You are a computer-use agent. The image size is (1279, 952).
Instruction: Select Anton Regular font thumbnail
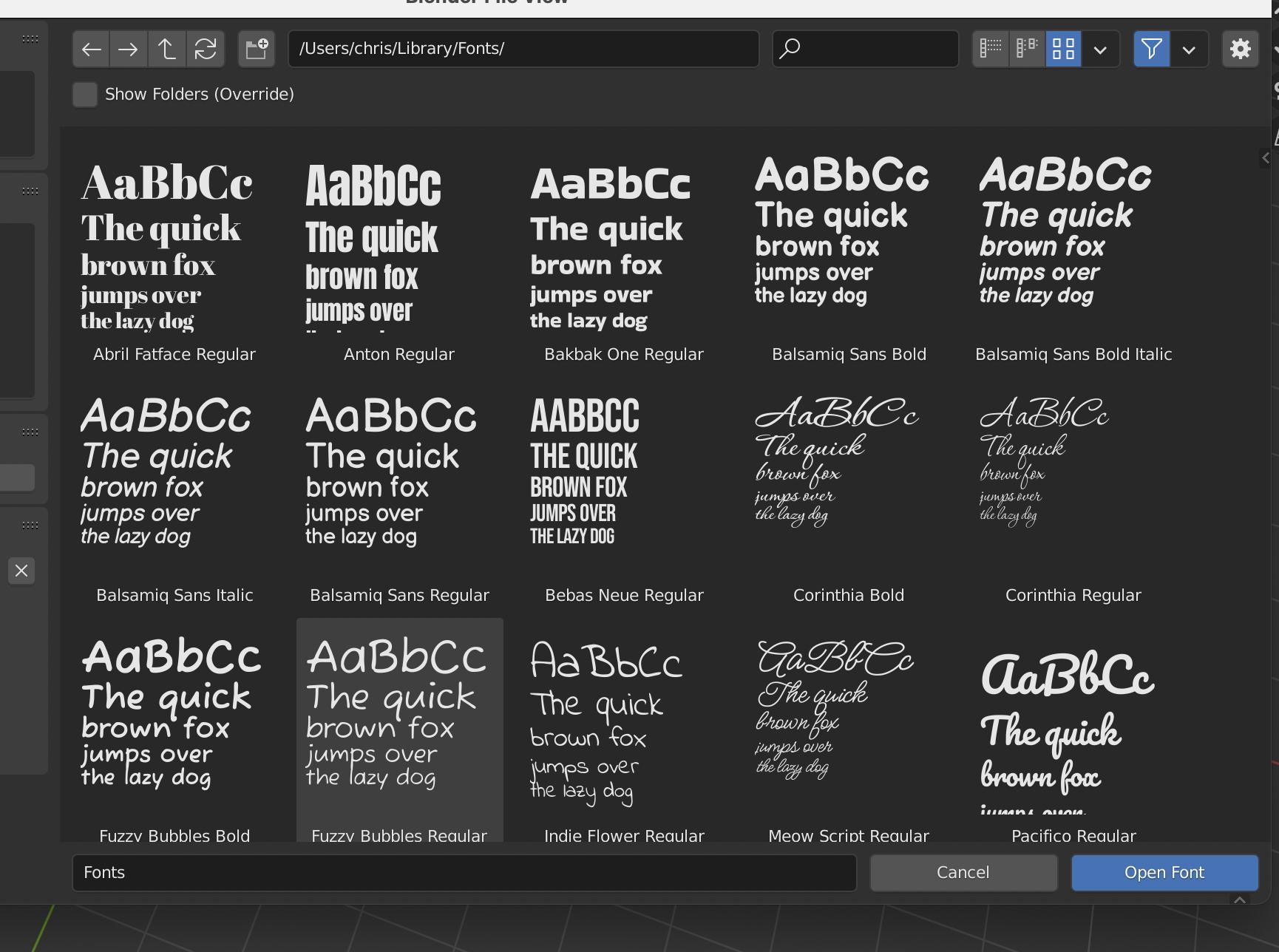(399, 255)
